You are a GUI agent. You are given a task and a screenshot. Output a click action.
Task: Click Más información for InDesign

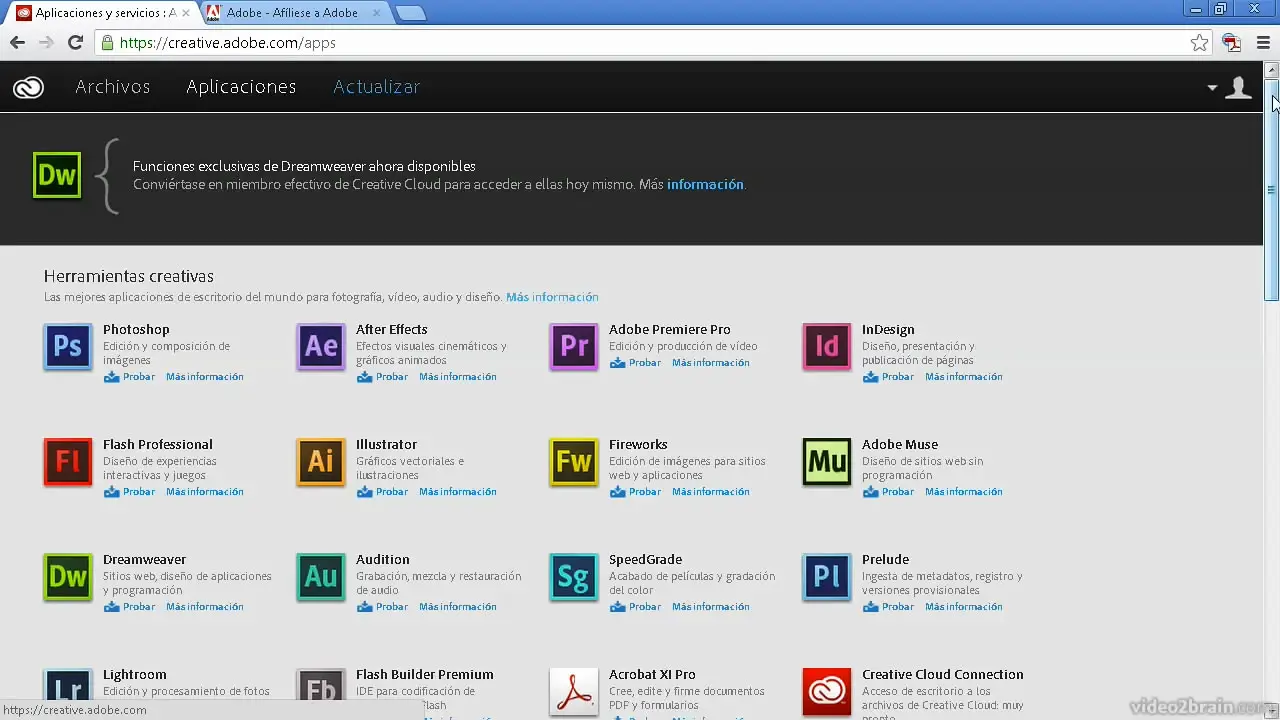pos(964,377)
